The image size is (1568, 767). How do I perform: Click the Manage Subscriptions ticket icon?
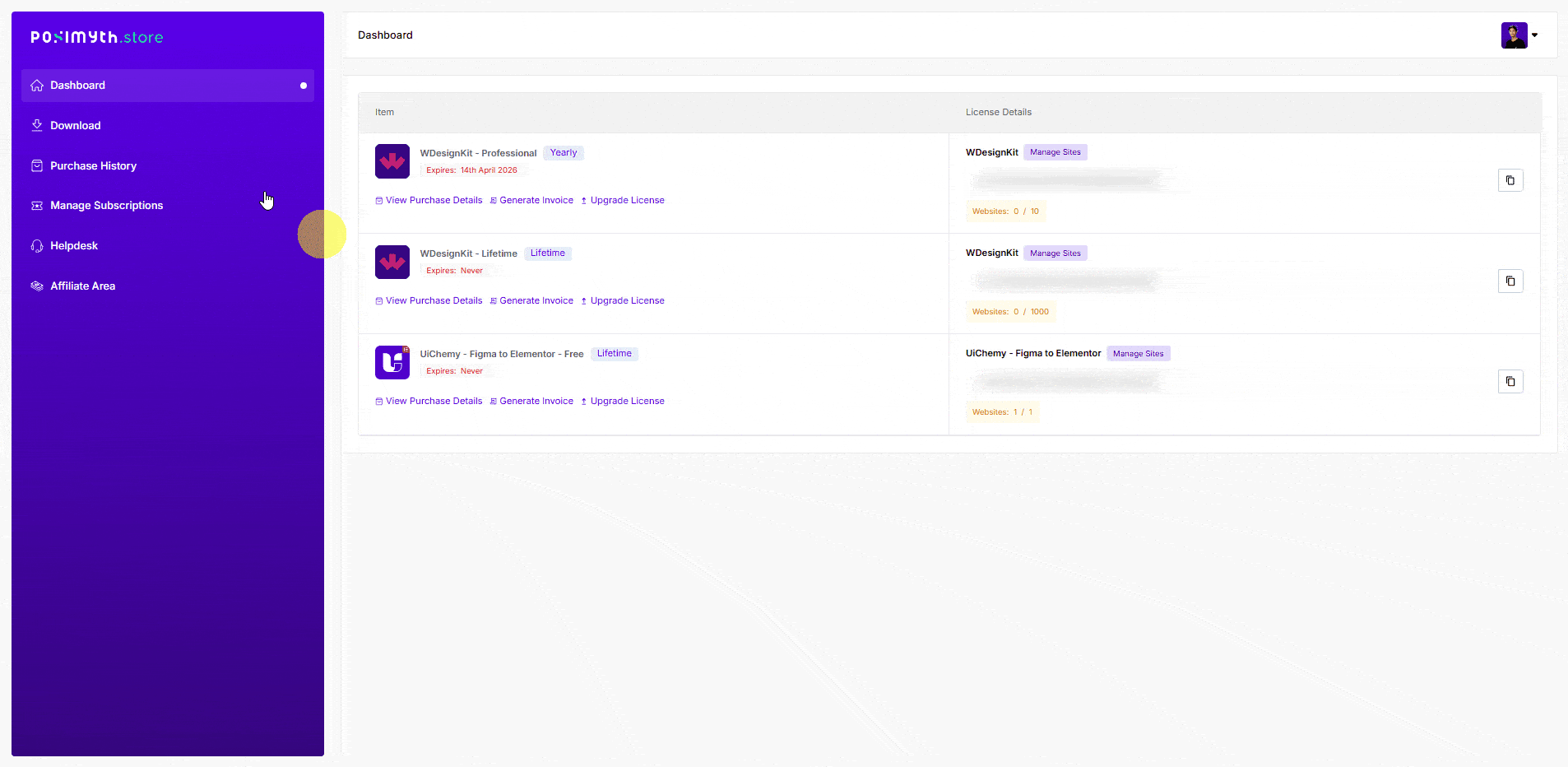coord(37,206)
